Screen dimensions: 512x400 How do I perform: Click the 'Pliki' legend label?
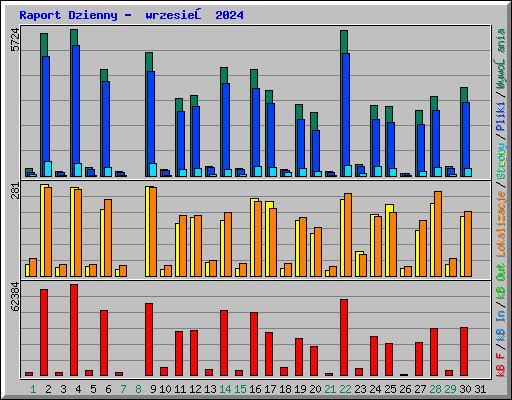point(500,116)
